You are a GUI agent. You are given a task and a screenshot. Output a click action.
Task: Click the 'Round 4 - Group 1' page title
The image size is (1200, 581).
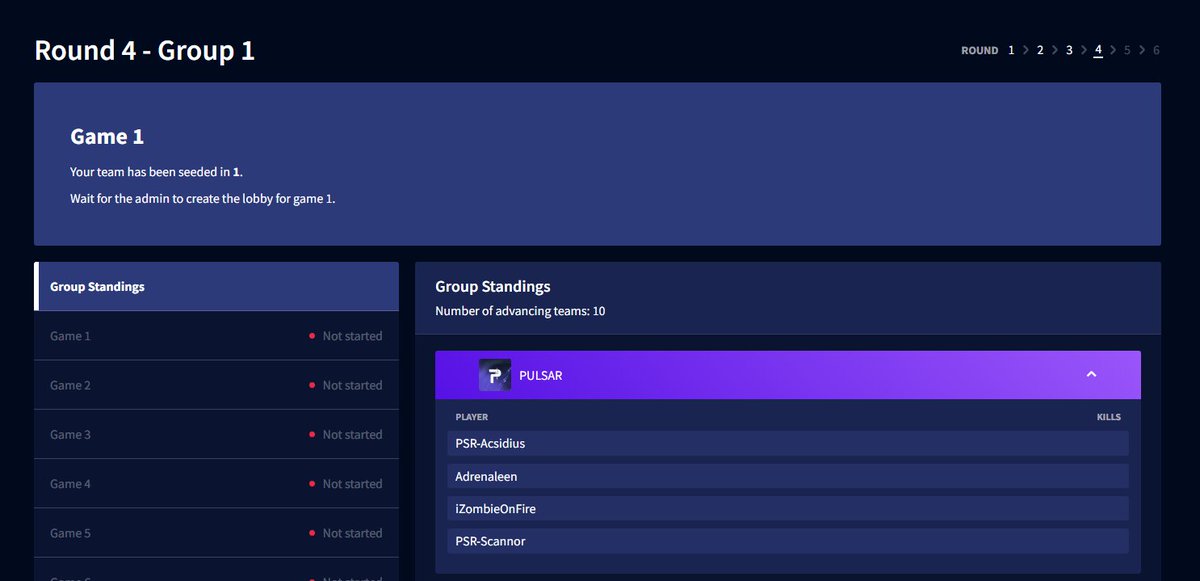point(145,50)
